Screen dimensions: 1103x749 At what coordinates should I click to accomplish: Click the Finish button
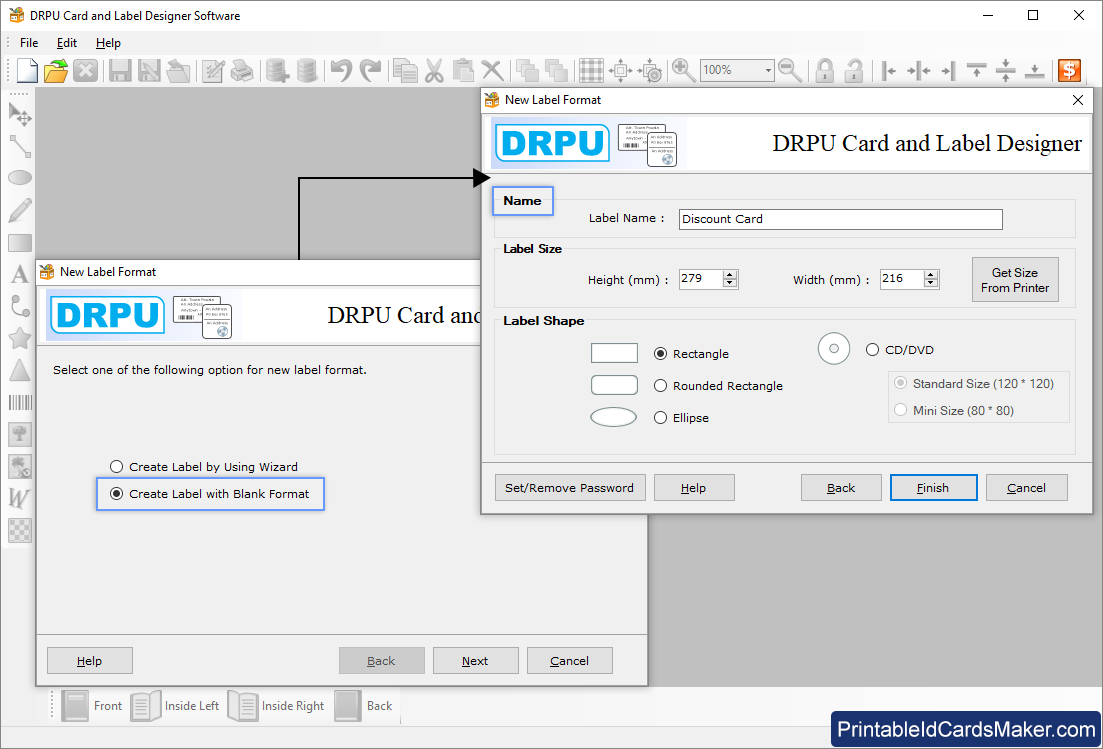(933, 487)
